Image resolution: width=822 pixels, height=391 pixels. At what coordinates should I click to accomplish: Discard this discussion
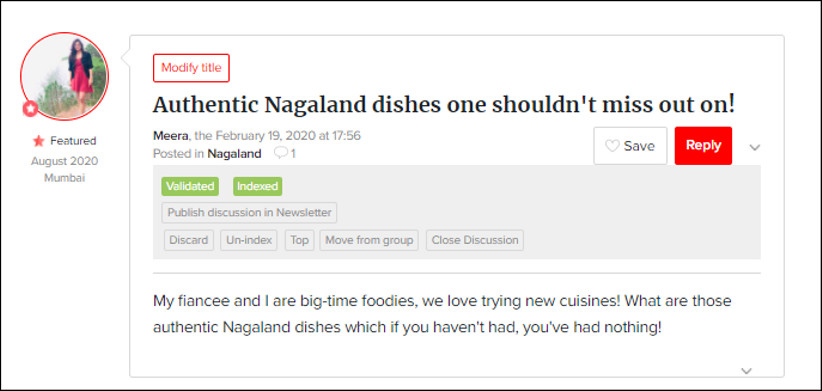189,241
